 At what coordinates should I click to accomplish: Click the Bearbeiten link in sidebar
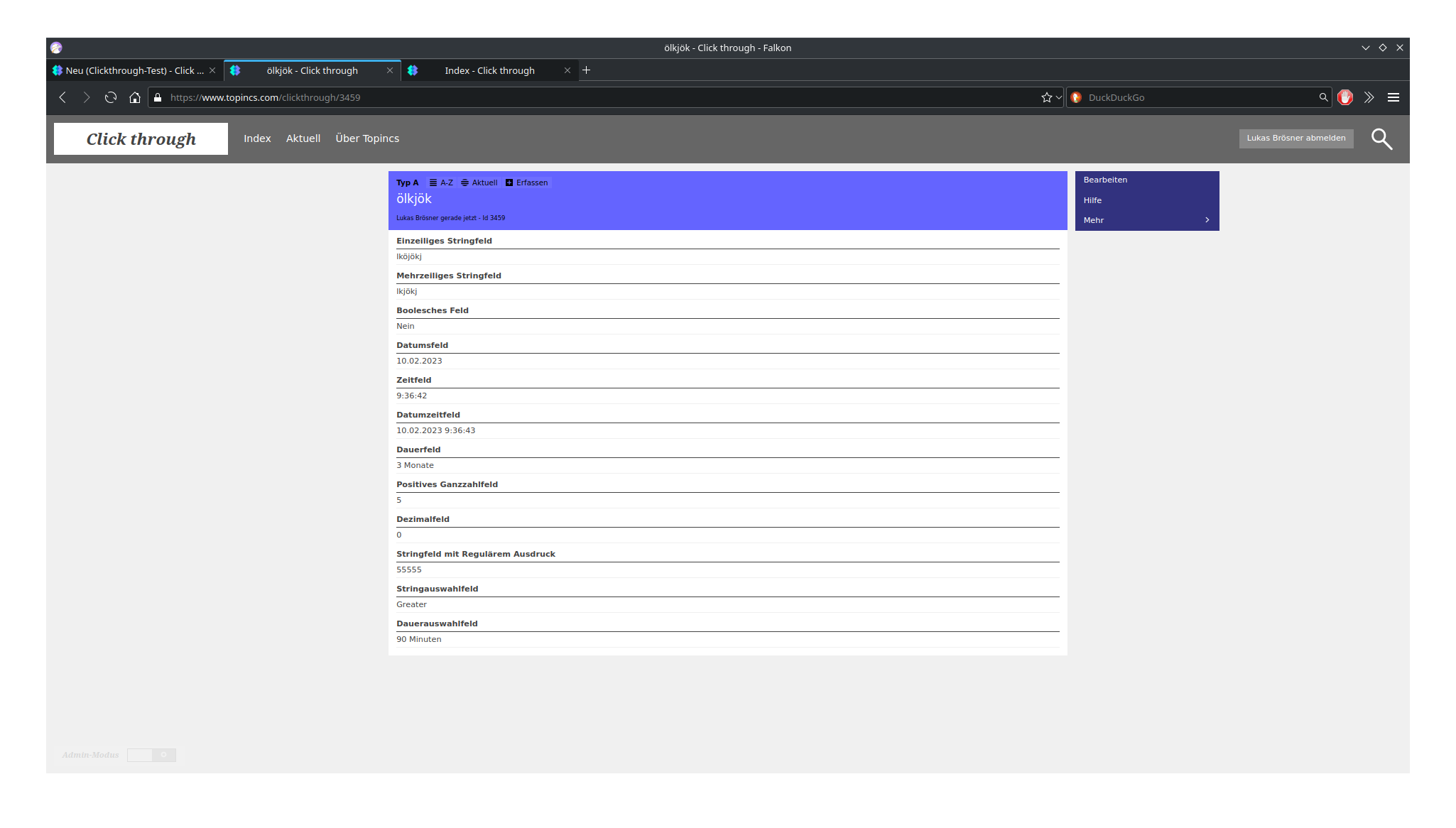(x=1105, y=180)
